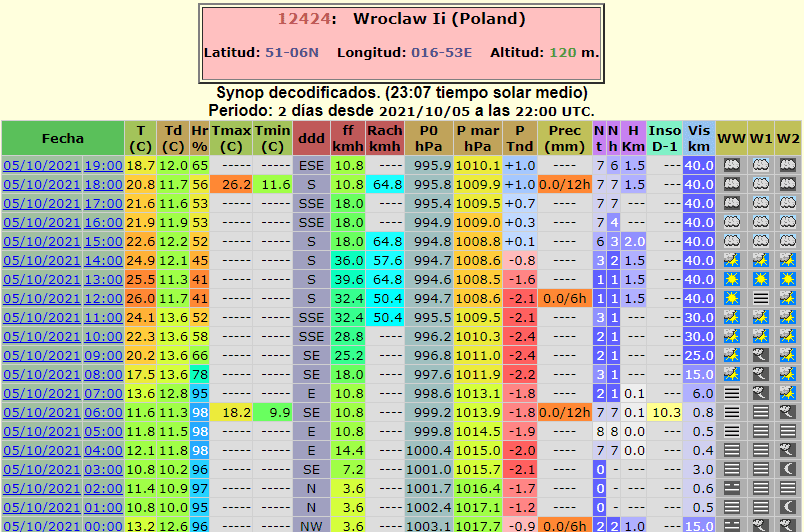Click the temperature value 26.0
This screenshot has height=532, width=804.
click(x=140, y=298)
